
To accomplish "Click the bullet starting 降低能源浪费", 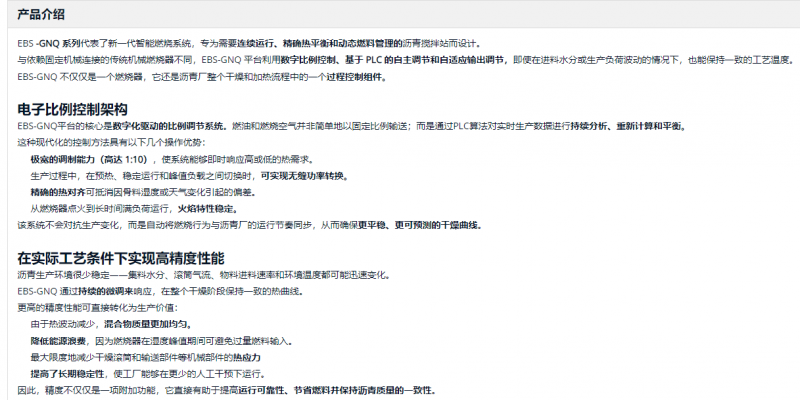I will [x=162, y=341].
